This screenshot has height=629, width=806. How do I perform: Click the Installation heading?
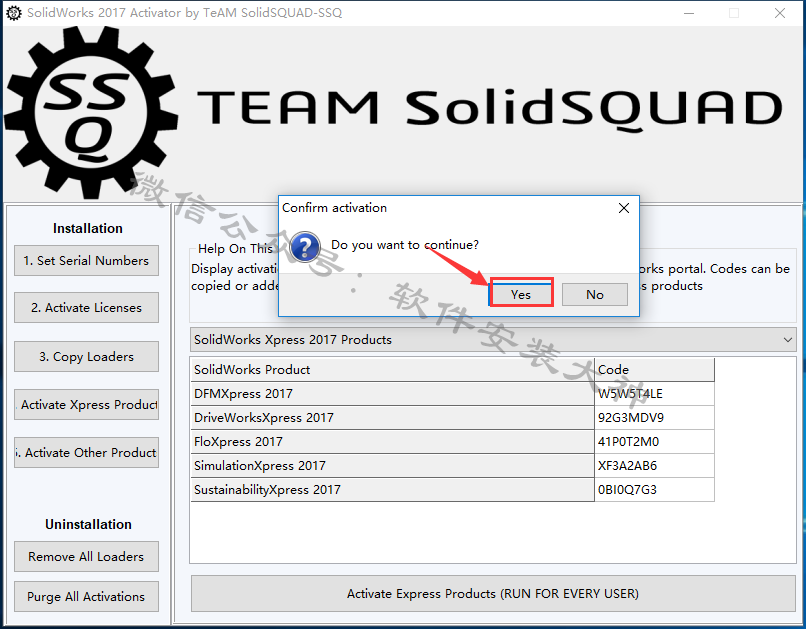88,228
